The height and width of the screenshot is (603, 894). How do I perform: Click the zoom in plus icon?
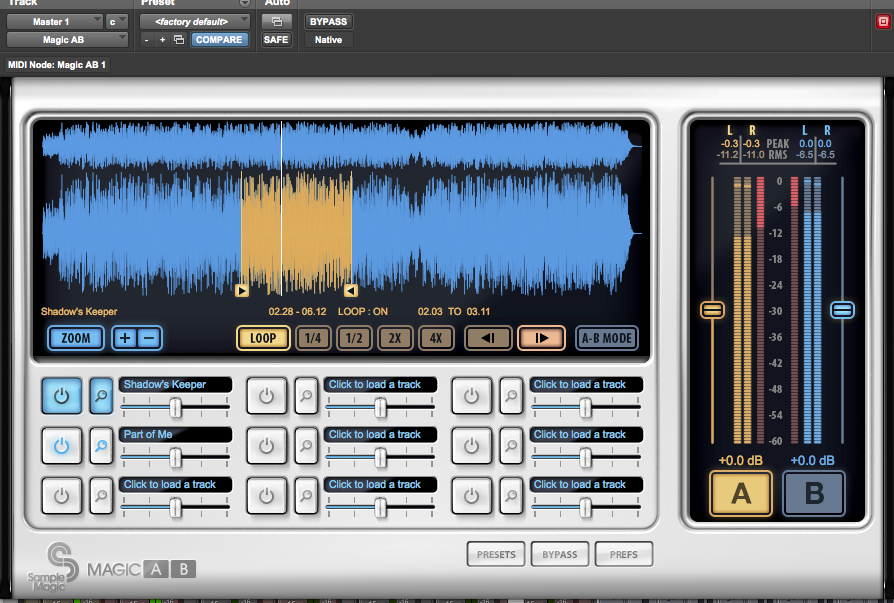tap(125, 338)
